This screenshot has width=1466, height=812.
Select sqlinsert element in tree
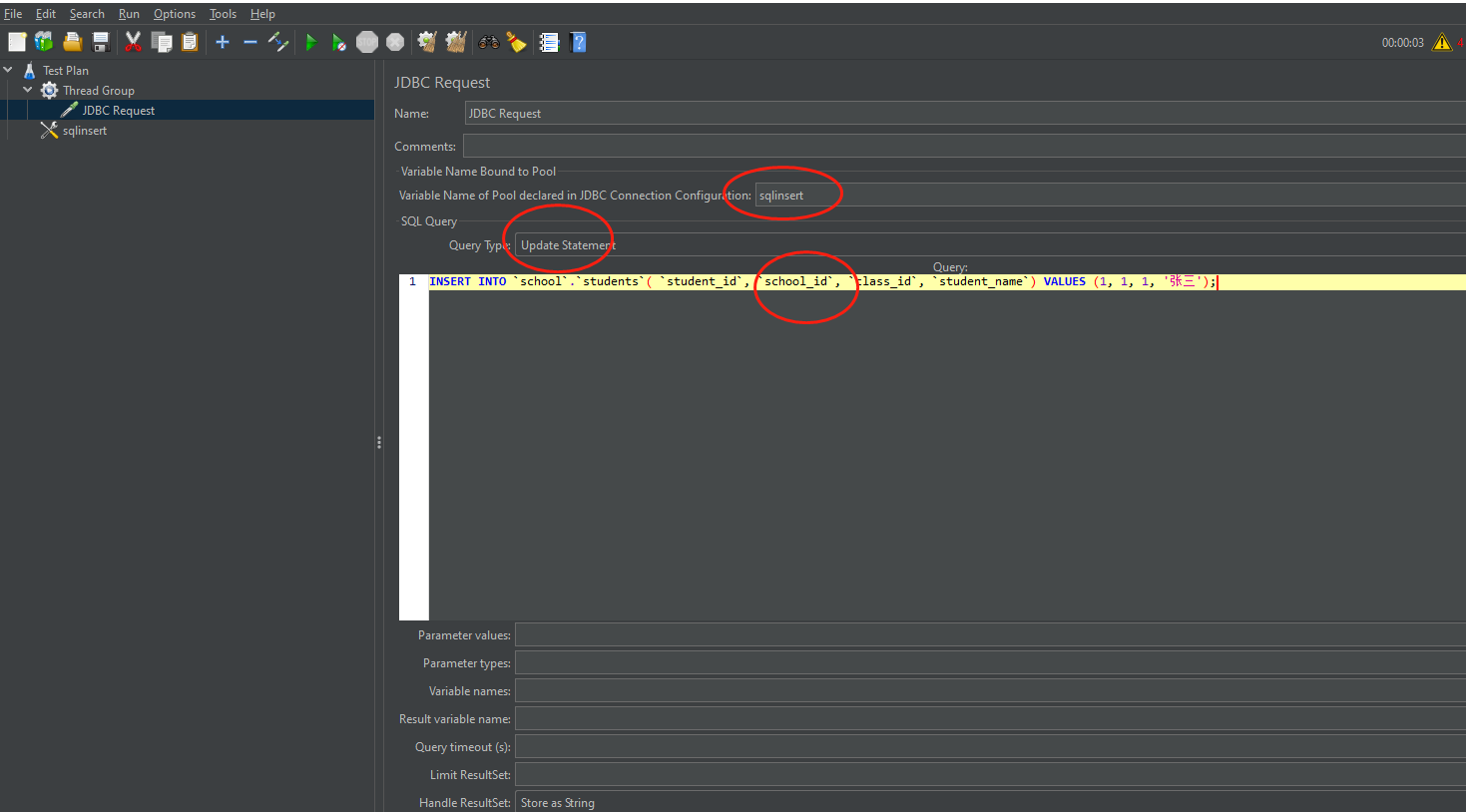[84, 131]
